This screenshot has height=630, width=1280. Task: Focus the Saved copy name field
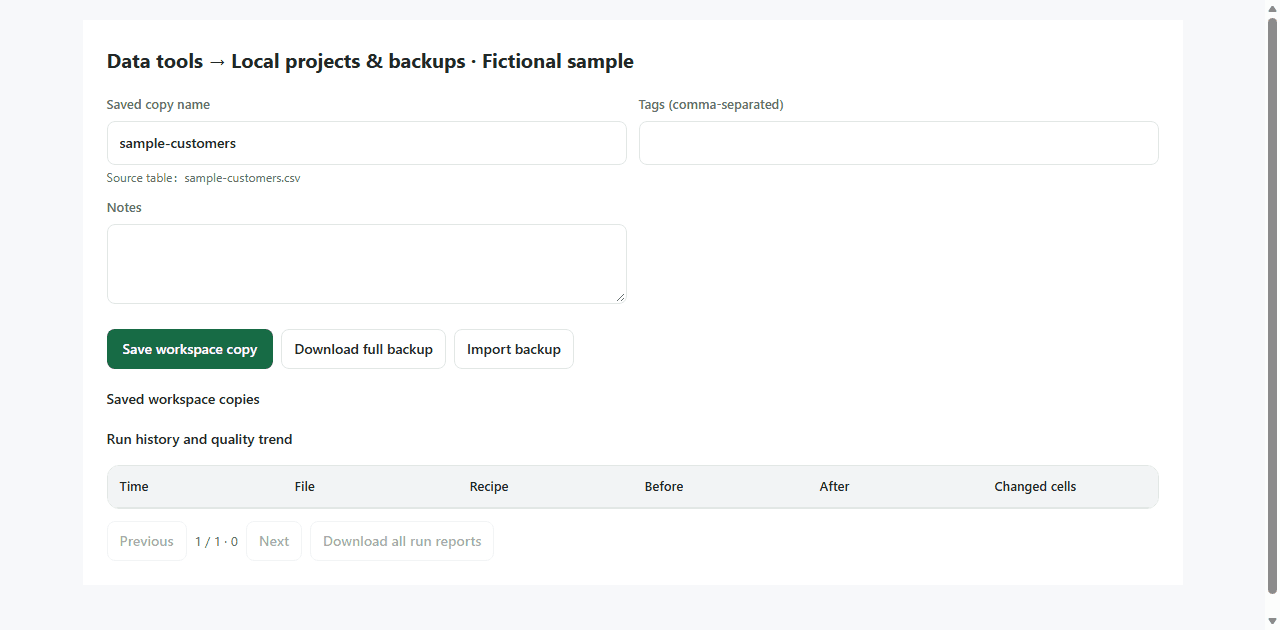[x=367, y=143]
